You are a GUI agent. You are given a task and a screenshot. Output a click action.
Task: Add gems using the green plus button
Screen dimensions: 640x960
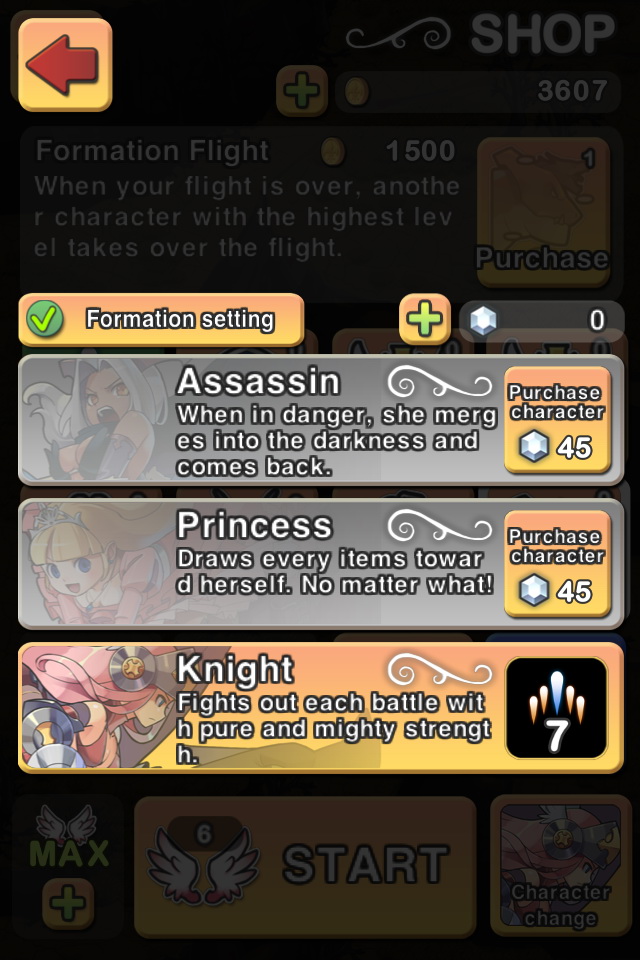[x=425, y=319]
